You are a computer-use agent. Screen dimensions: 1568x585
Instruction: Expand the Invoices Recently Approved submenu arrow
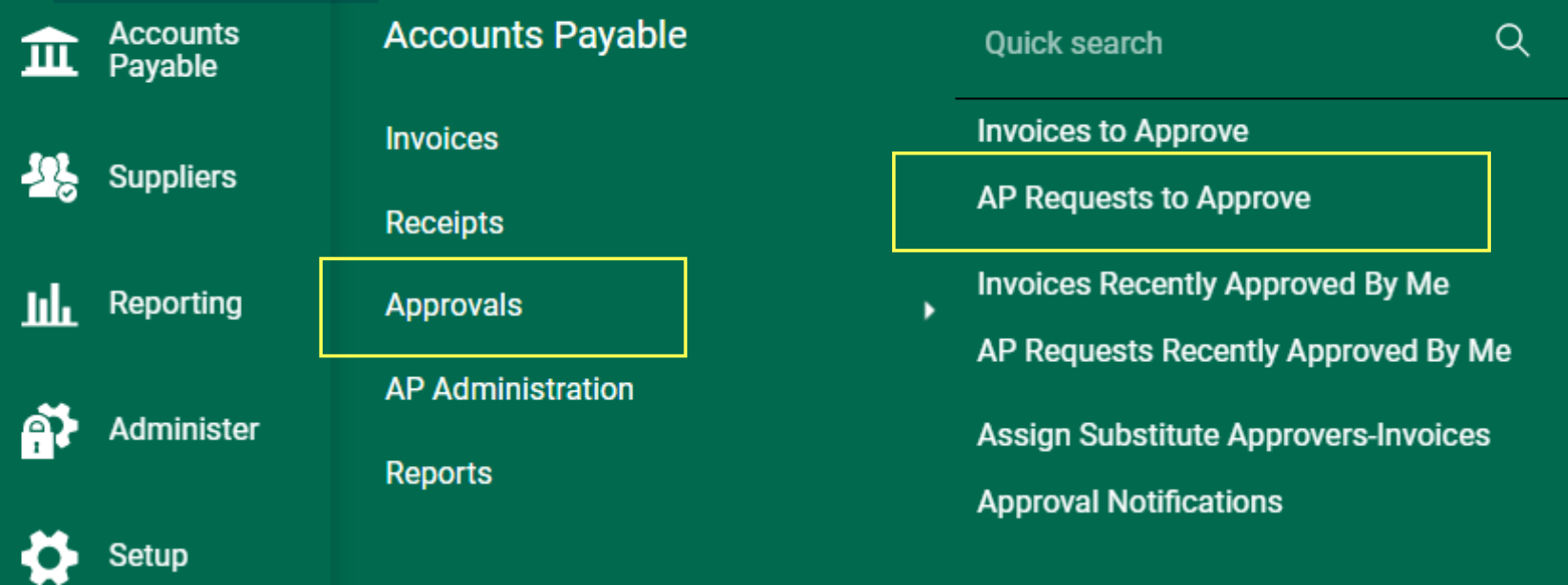click(928, 310)
